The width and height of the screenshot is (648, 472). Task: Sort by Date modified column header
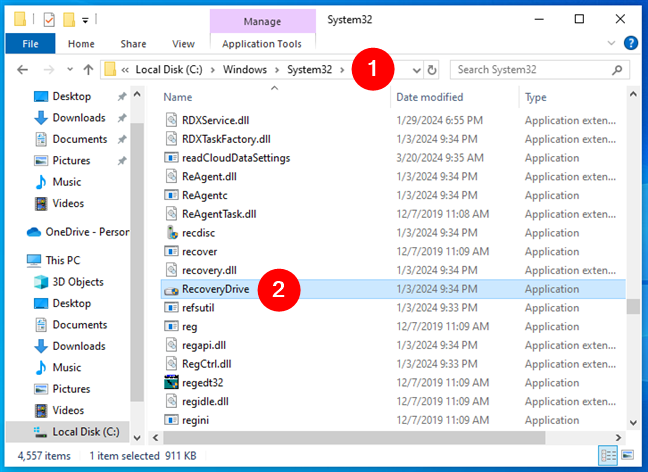pos(430,97)
